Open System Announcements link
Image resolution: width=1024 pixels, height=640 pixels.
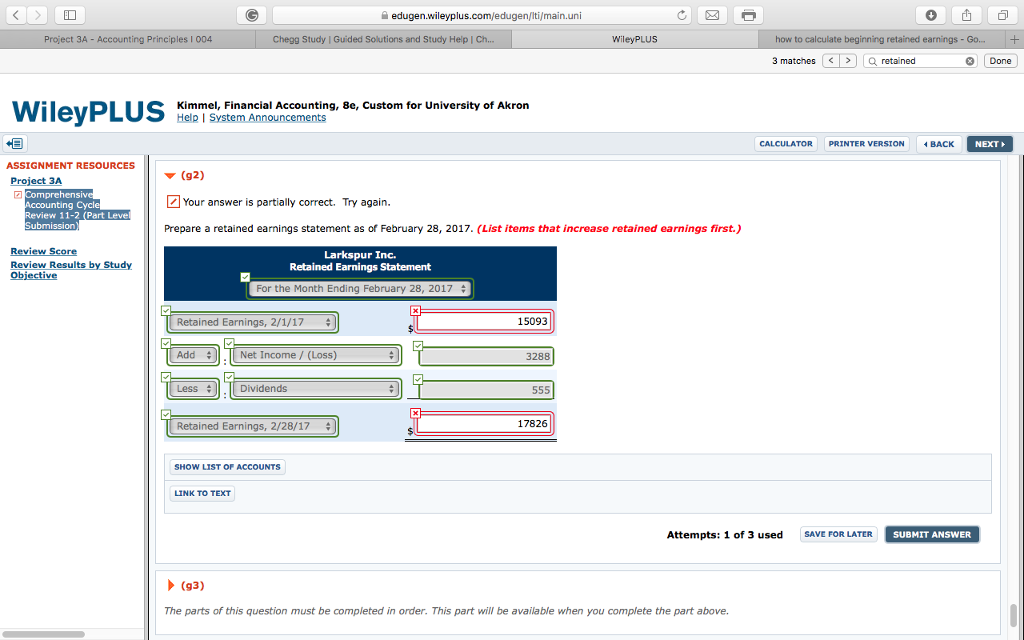(x=267, y=118)
